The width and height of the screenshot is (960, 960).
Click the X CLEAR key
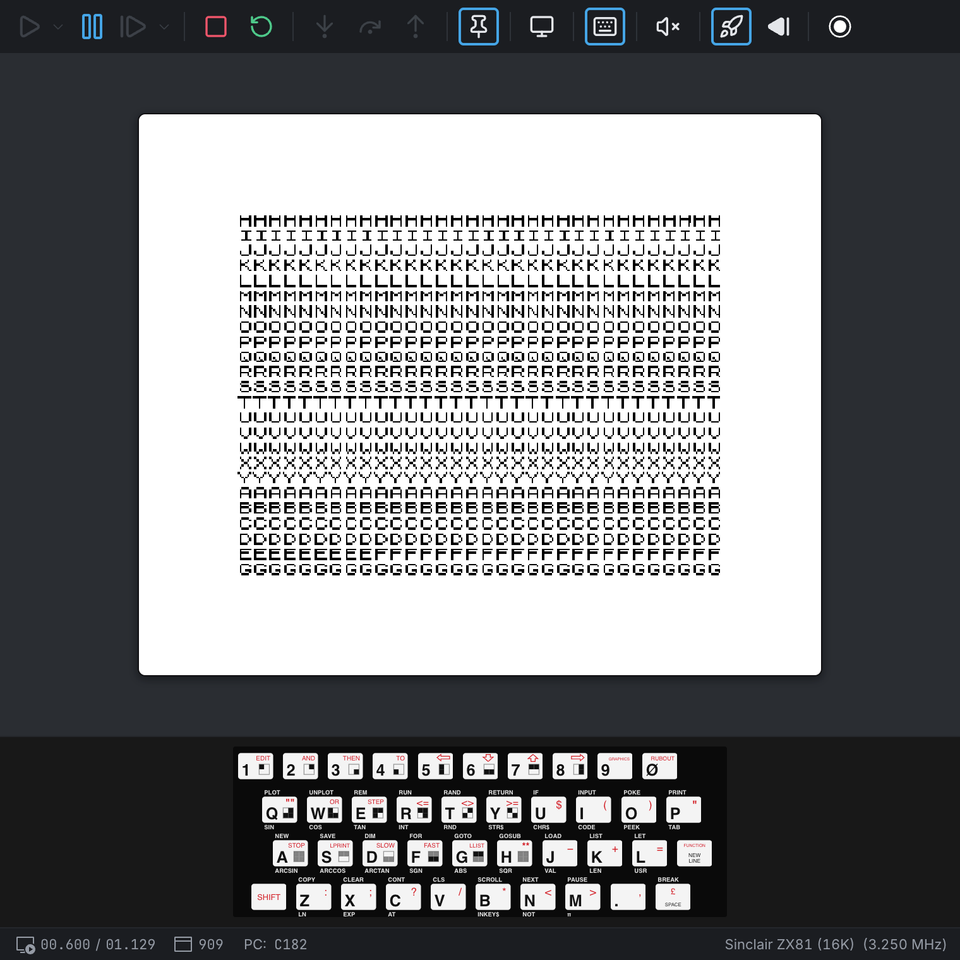[x=359, y=897]
